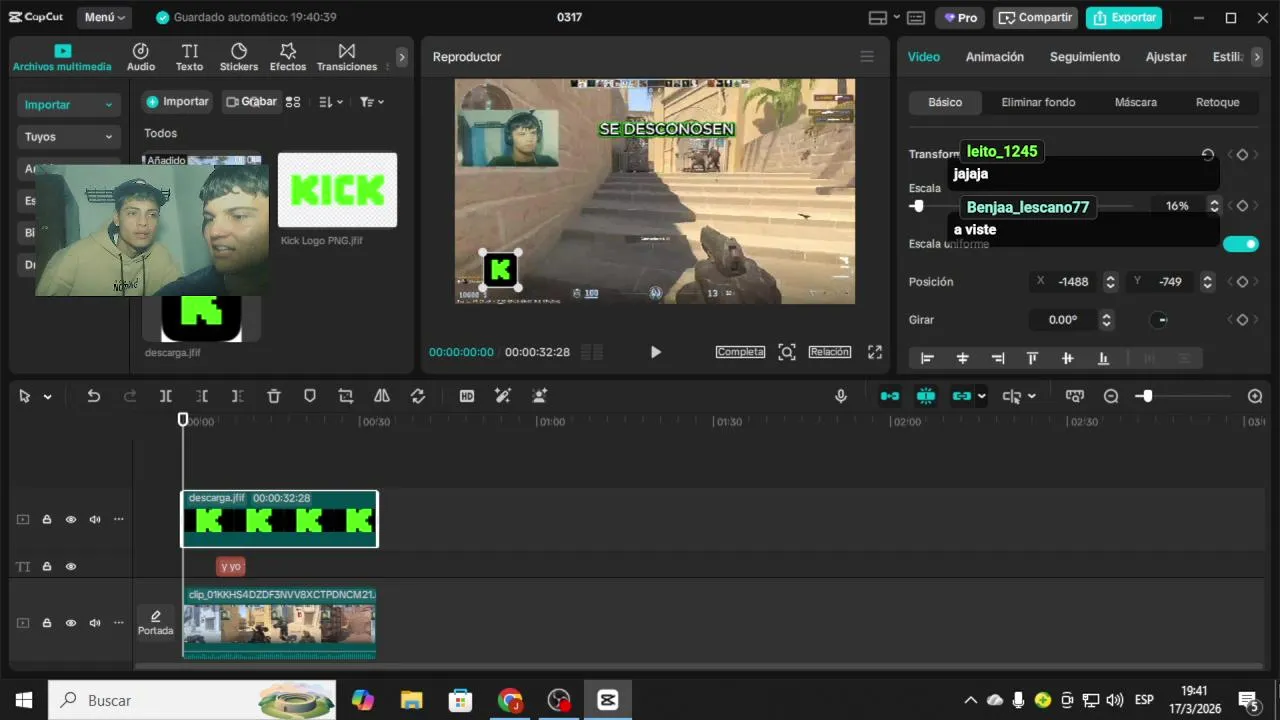Screen dimensions: 1280x720
Task: Toggle main track magnet snapping
Action: pyautogui.click(x=890, y=396)
